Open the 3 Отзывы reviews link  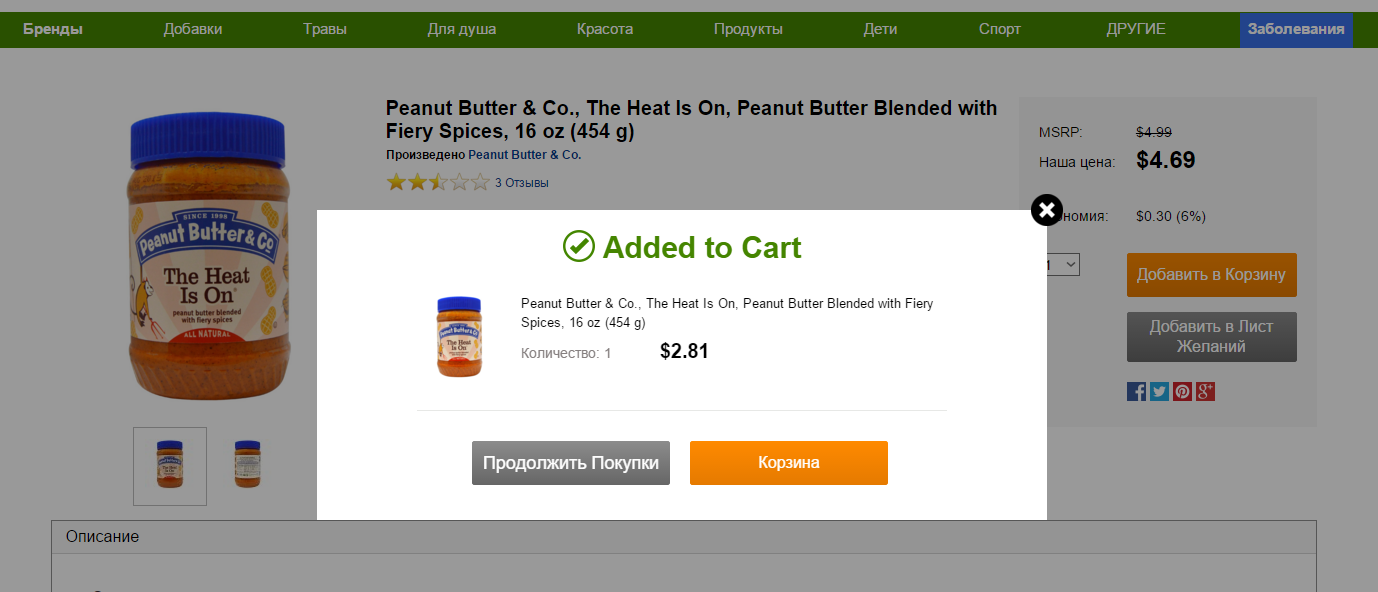tap(521, 183)
